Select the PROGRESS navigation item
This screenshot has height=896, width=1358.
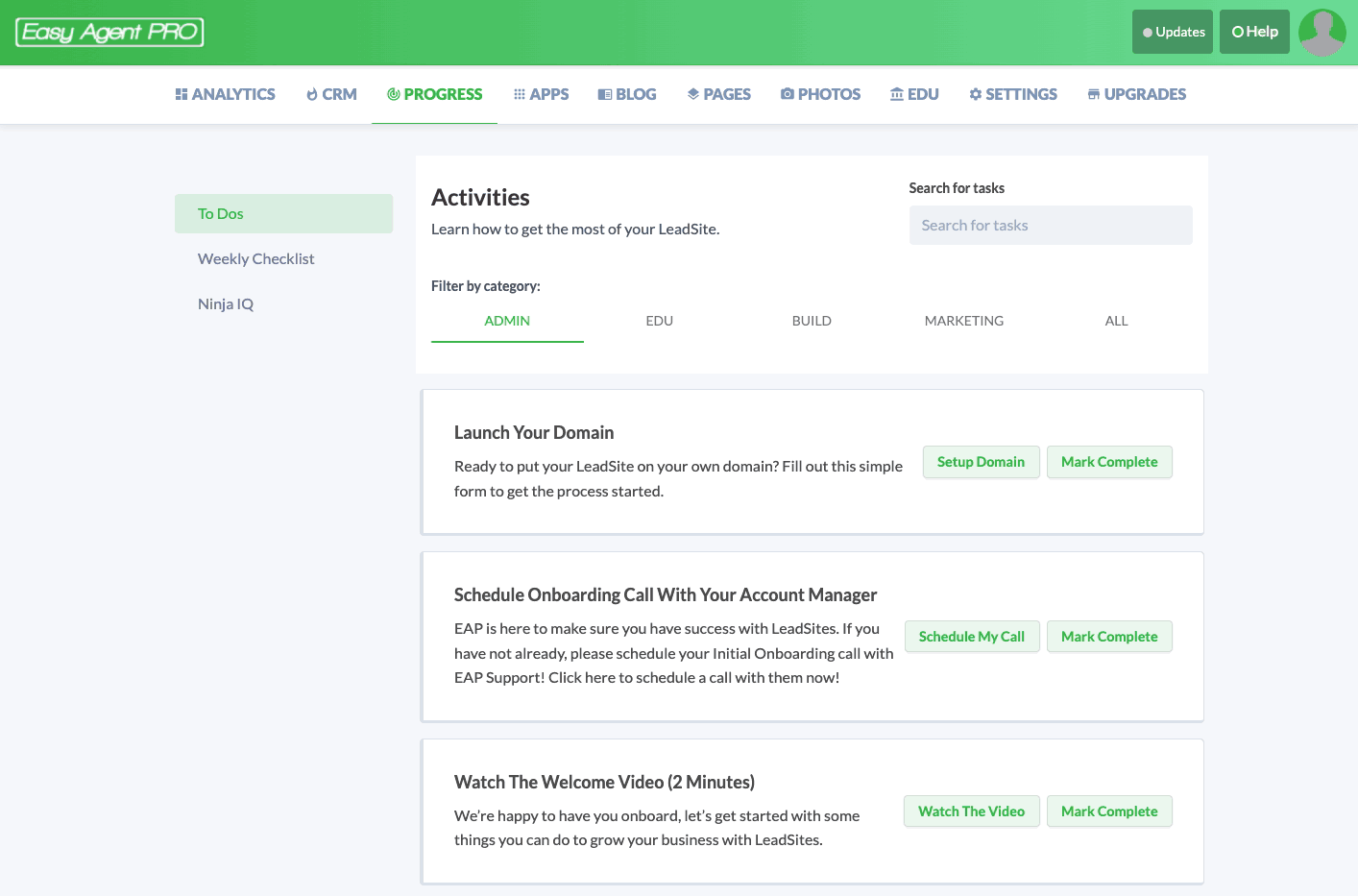click(435, 94)
